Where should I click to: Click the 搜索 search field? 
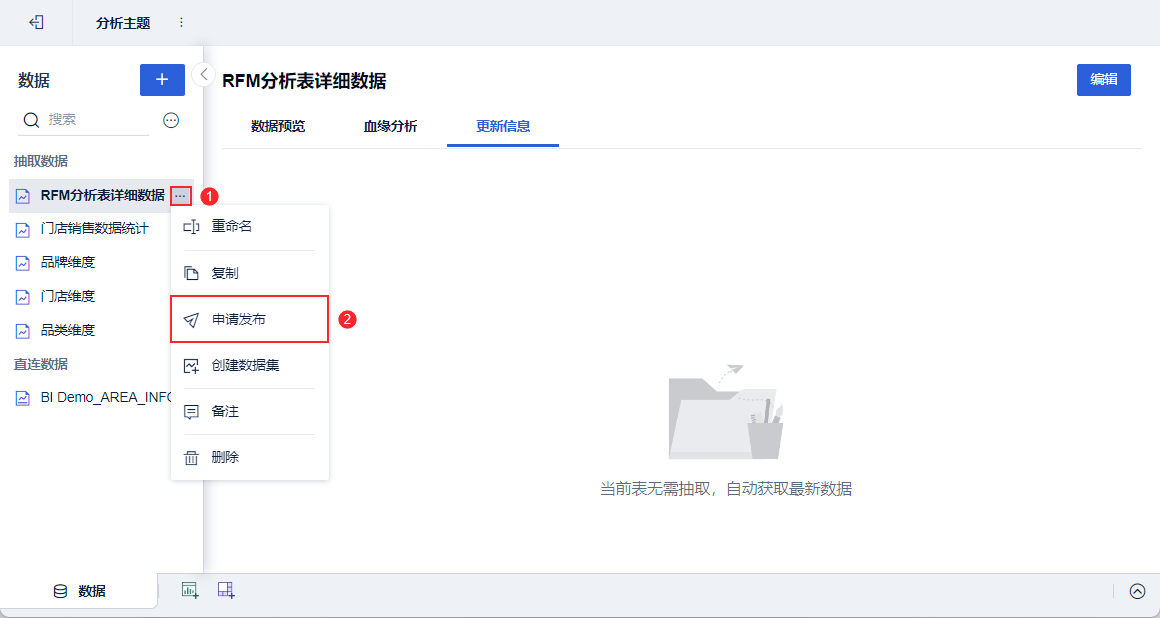pos(95,119)
